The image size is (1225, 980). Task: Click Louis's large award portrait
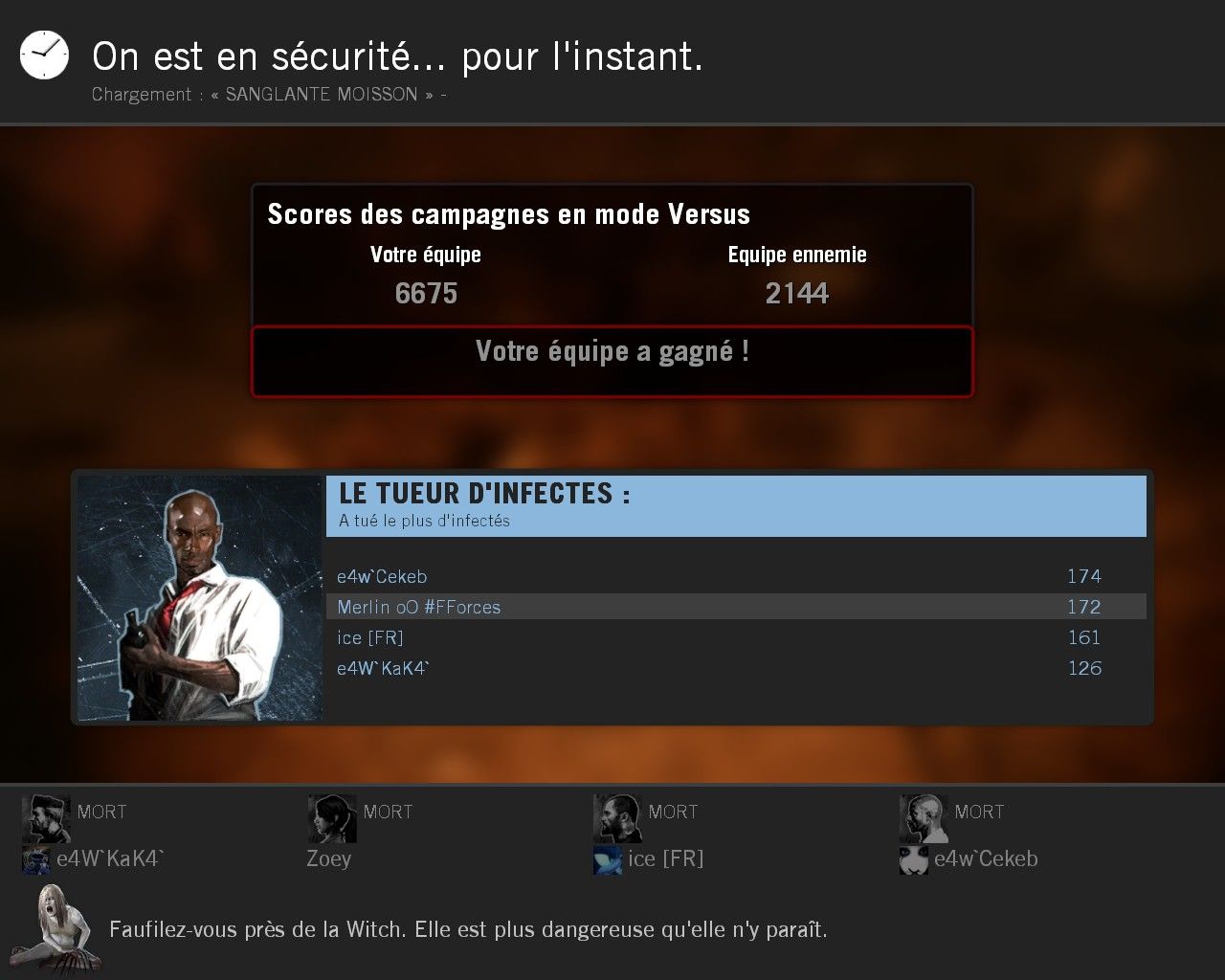[200, 598]
